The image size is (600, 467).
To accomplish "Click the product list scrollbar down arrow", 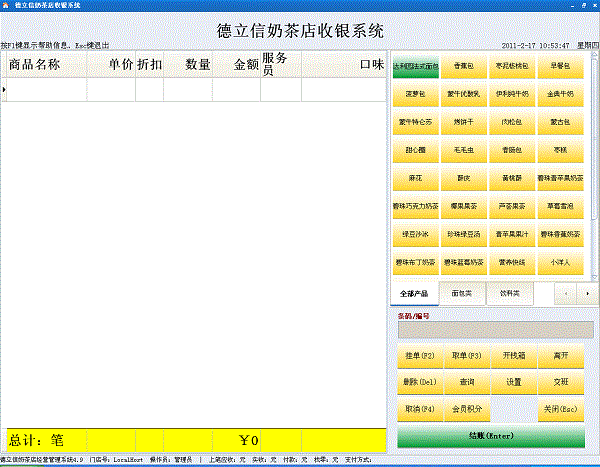I will coord(594,277).
